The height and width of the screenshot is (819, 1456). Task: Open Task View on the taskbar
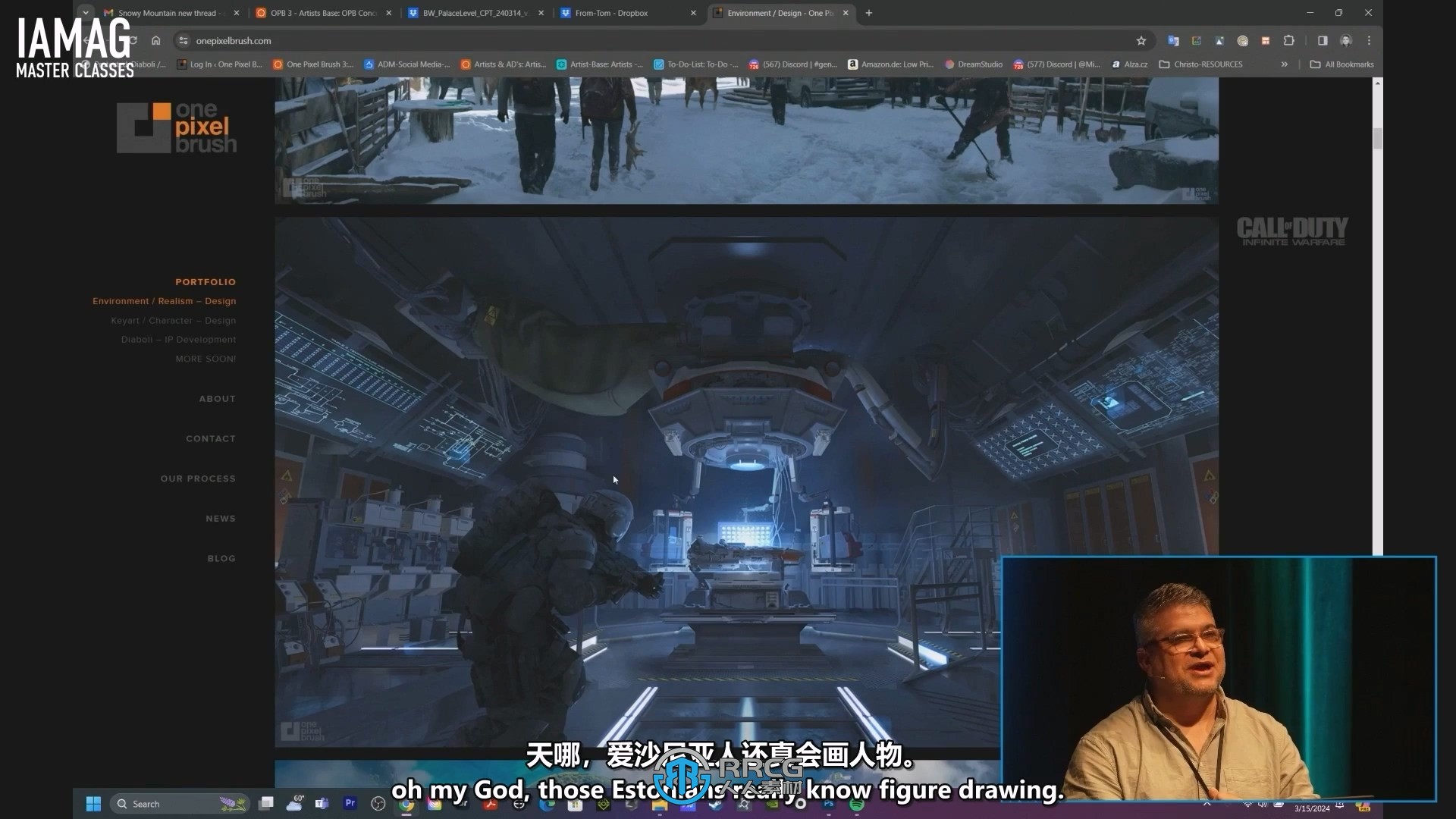pos(265,804)
